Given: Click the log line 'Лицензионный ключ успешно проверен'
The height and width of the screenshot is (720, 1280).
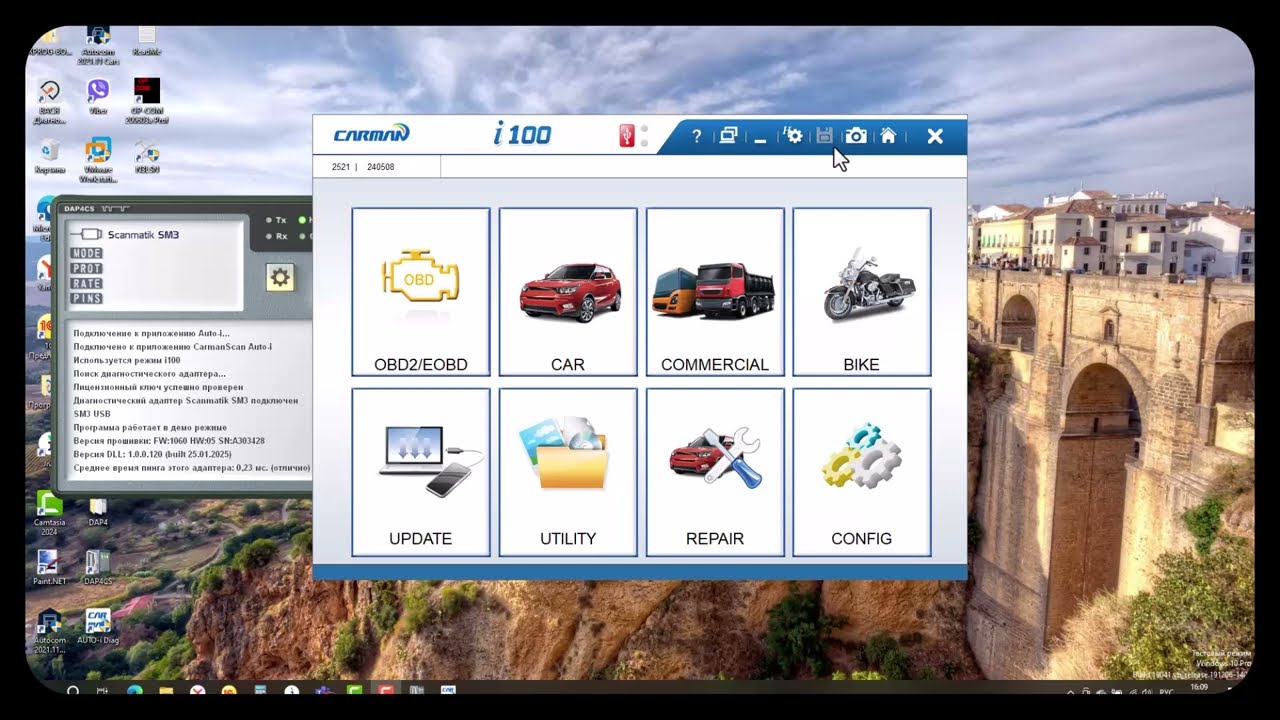Looking at the screenshot, I should point(158,387).
